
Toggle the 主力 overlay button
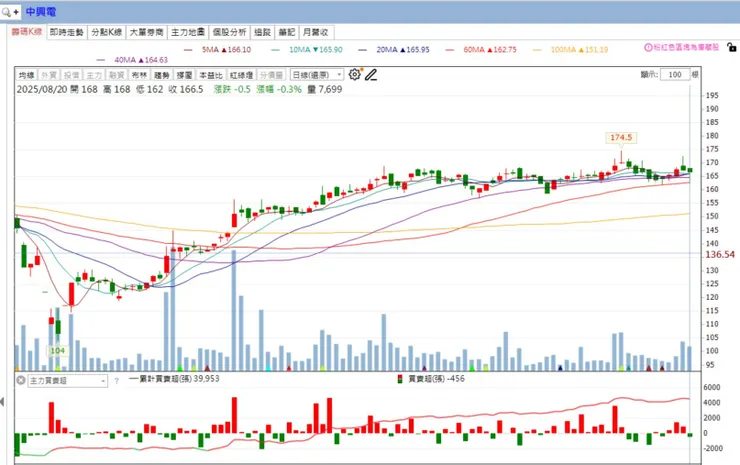point(94,75)
